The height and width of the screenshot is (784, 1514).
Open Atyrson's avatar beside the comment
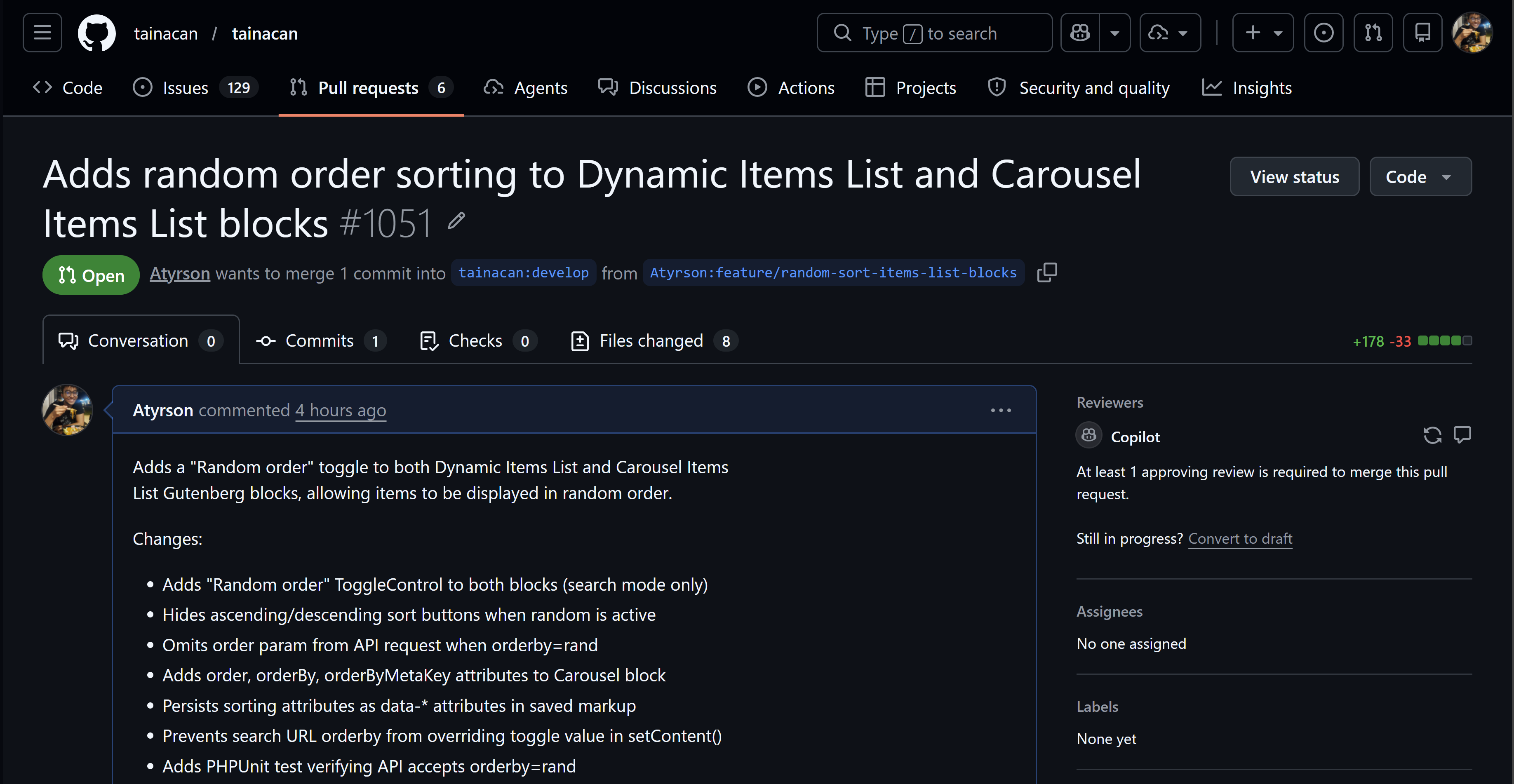(x=67, y=410)
